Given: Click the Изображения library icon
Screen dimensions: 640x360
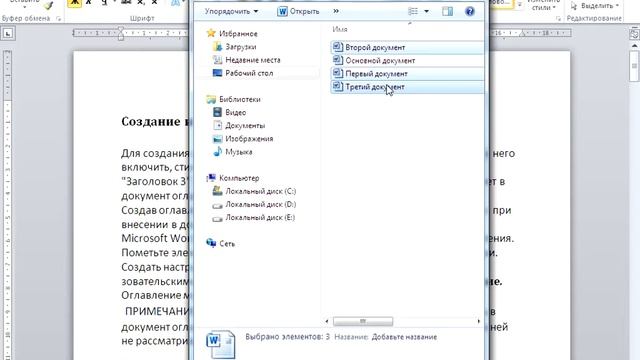Looking at the screenshot, I should pyautogui.click(x=218, y=139).
